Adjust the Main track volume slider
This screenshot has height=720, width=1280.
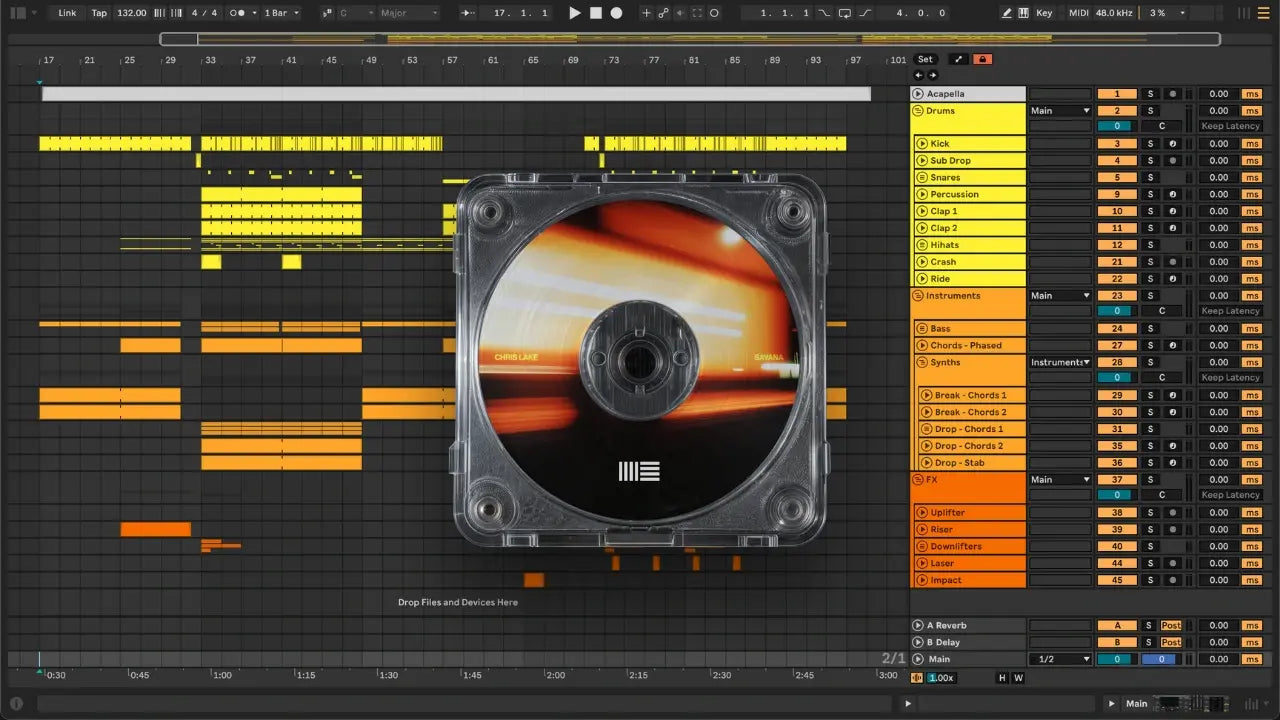click(x=1117, y=659)
